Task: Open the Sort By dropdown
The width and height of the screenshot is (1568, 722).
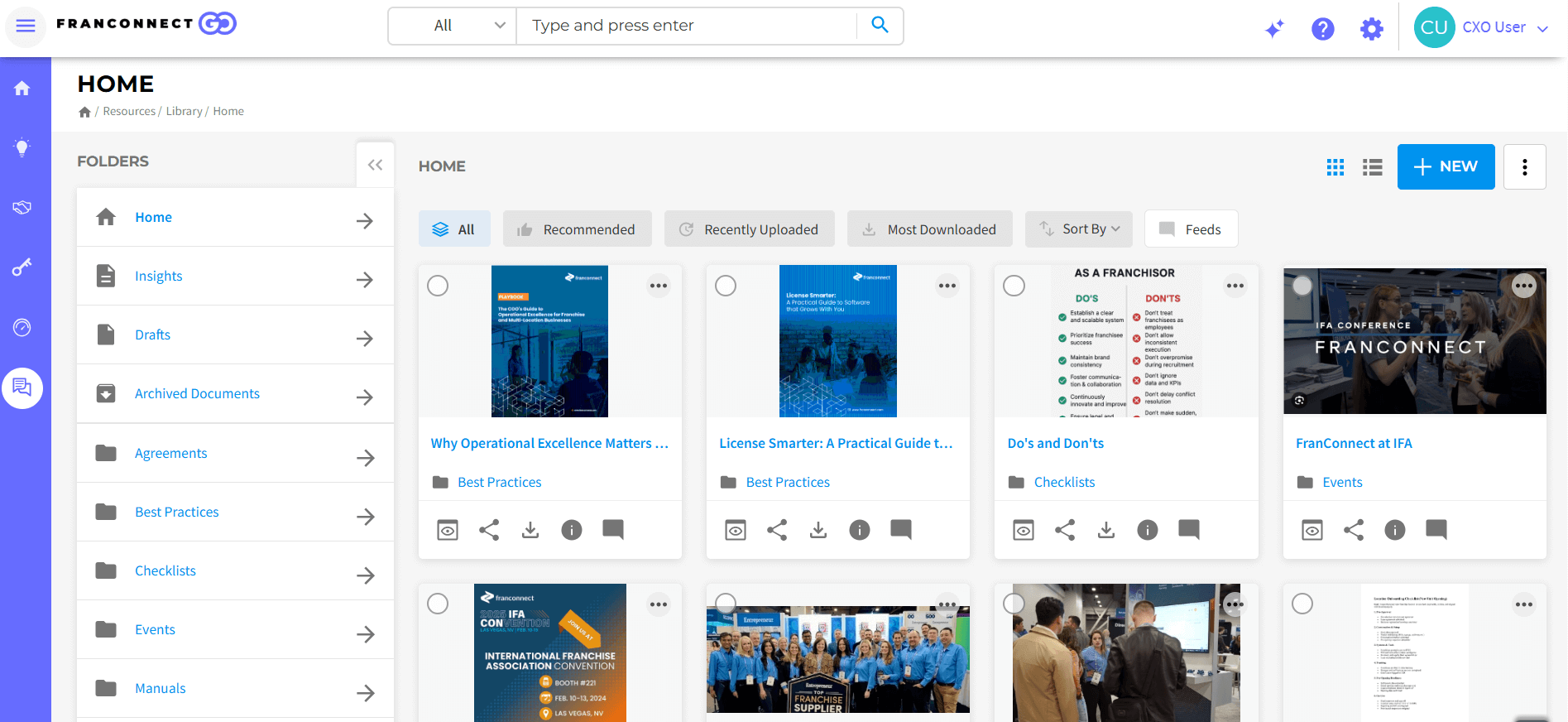Action: click(x=1079, y=229)
